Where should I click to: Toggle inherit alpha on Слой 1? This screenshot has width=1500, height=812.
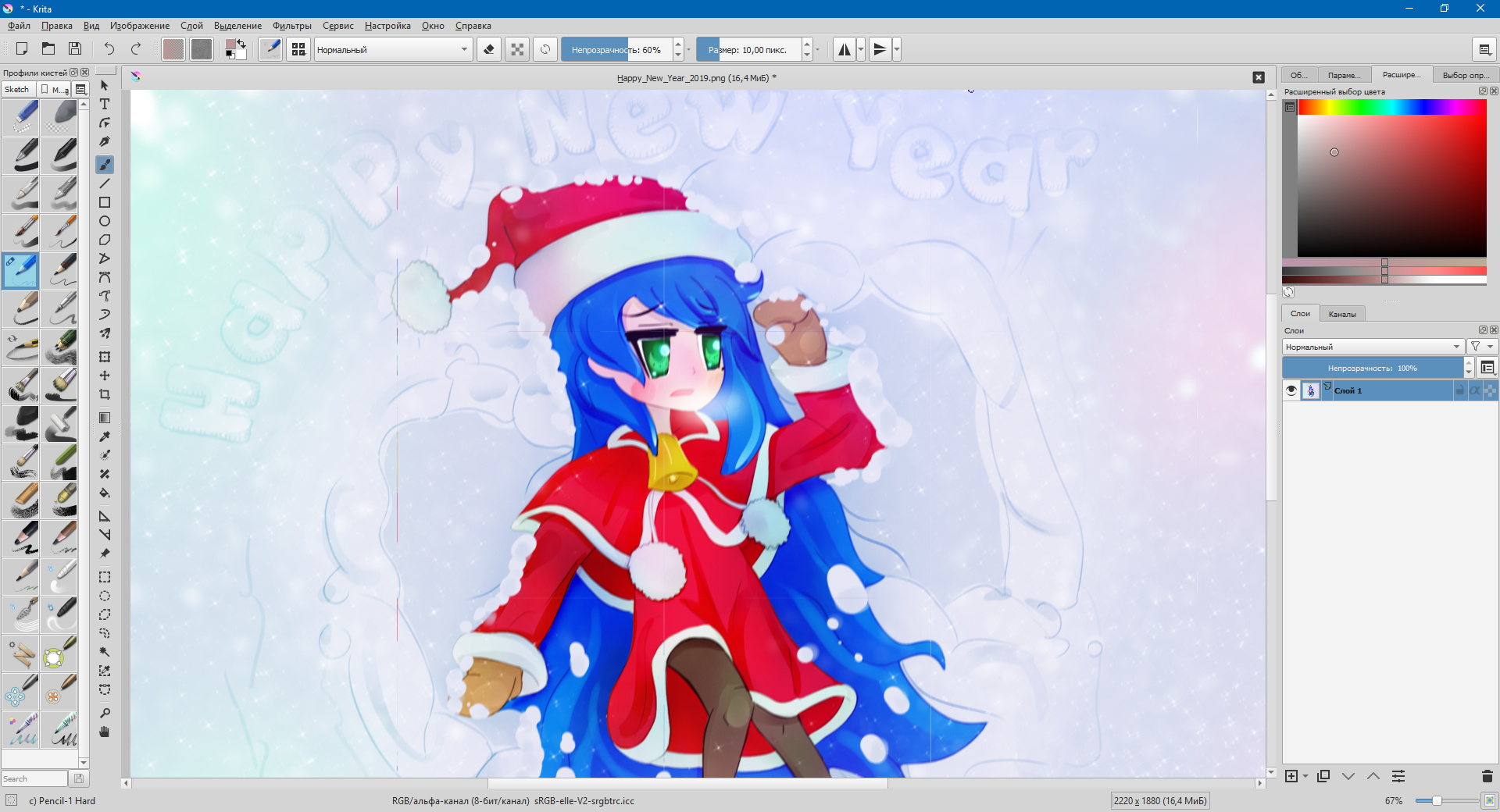(1475, 390)
